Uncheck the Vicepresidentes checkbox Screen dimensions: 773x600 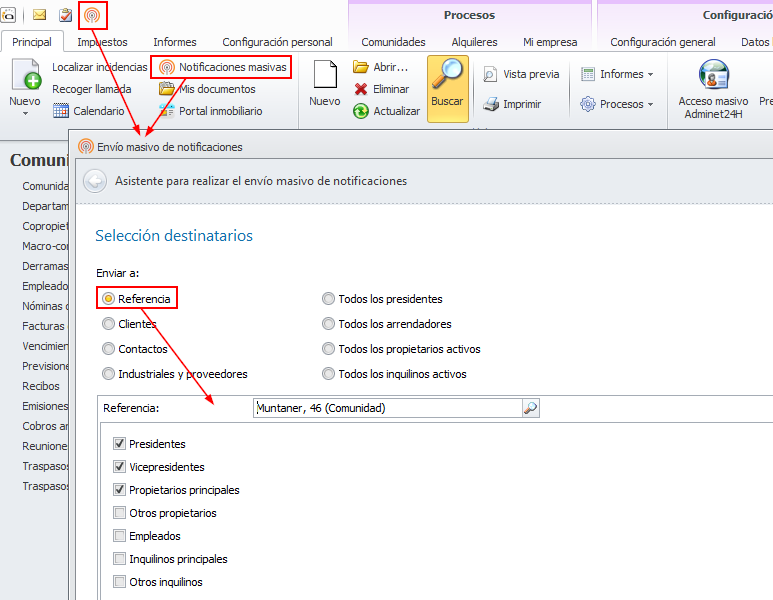119,466
